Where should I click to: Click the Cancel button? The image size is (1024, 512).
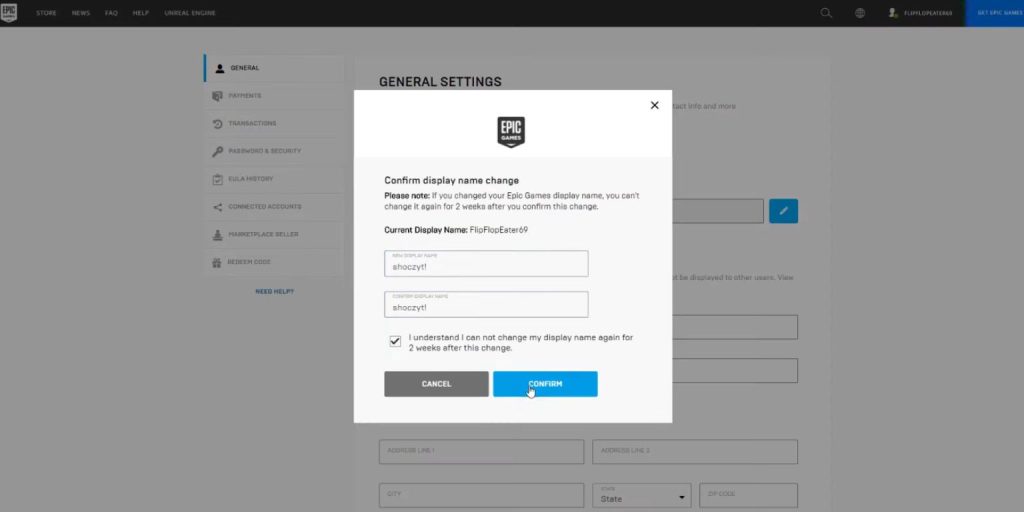point(436,384)
